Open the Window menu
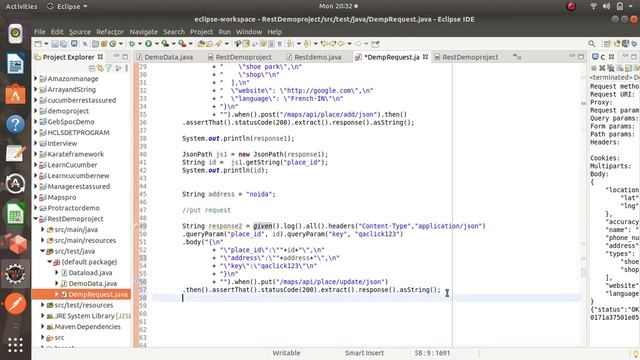This screenshot has height=360, width=640. click(249, 31)
